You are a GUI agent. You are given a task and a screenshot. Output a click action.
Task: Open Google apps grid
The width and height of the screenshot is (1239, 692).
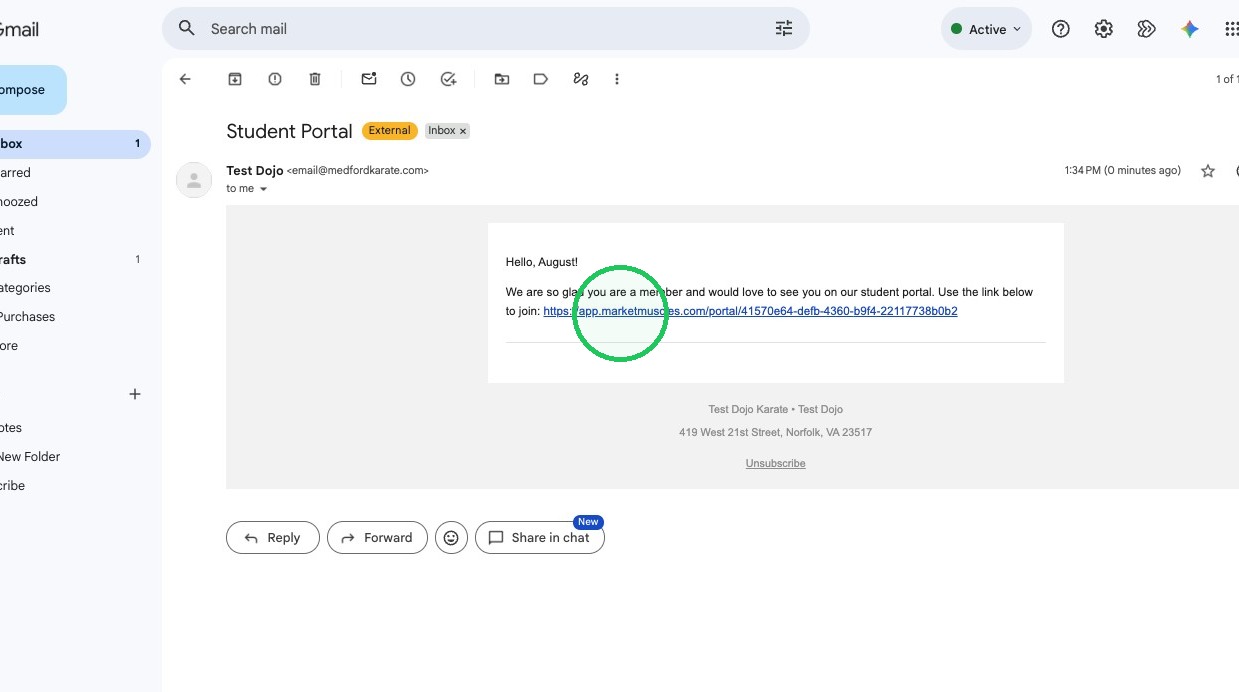pos(1232,29)
